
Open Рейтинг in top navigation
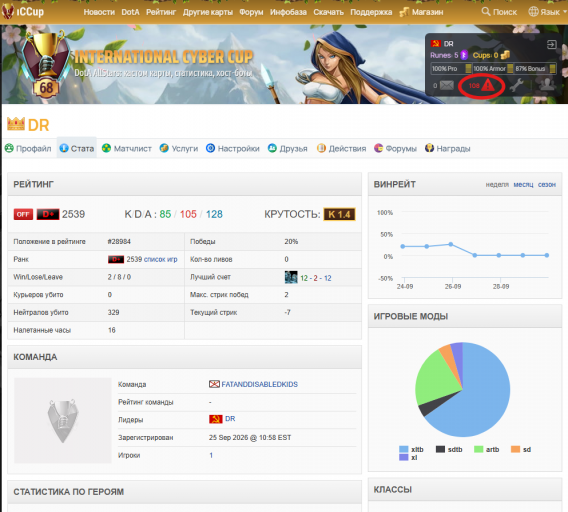point(161,12)
